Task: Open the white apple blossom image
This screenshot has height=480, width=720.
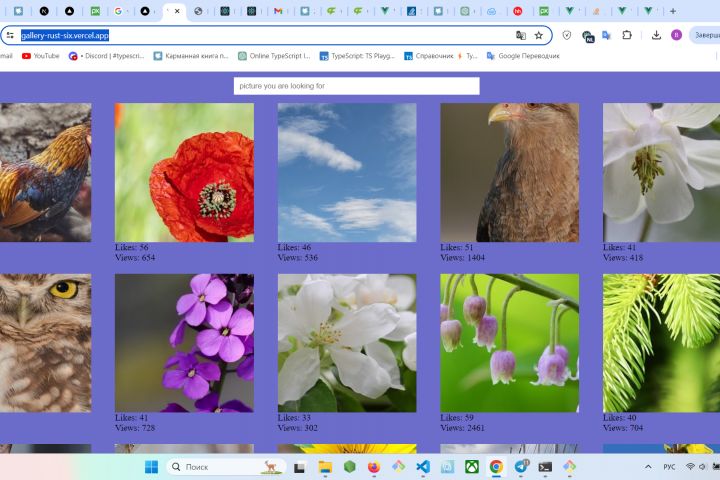Action: [347, 343]
